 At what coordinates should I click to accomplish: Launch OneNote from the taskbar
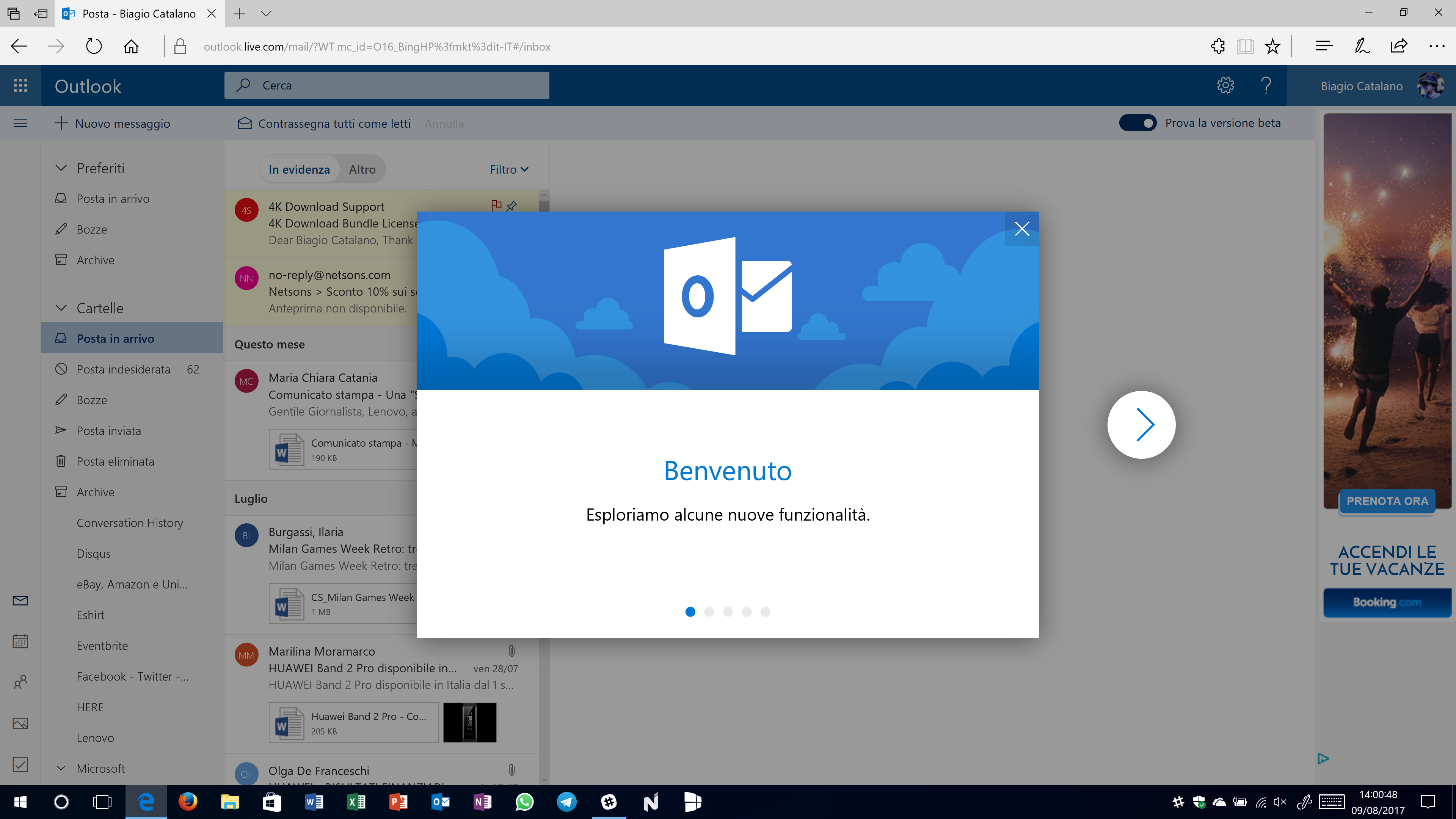tap(482, 802)
